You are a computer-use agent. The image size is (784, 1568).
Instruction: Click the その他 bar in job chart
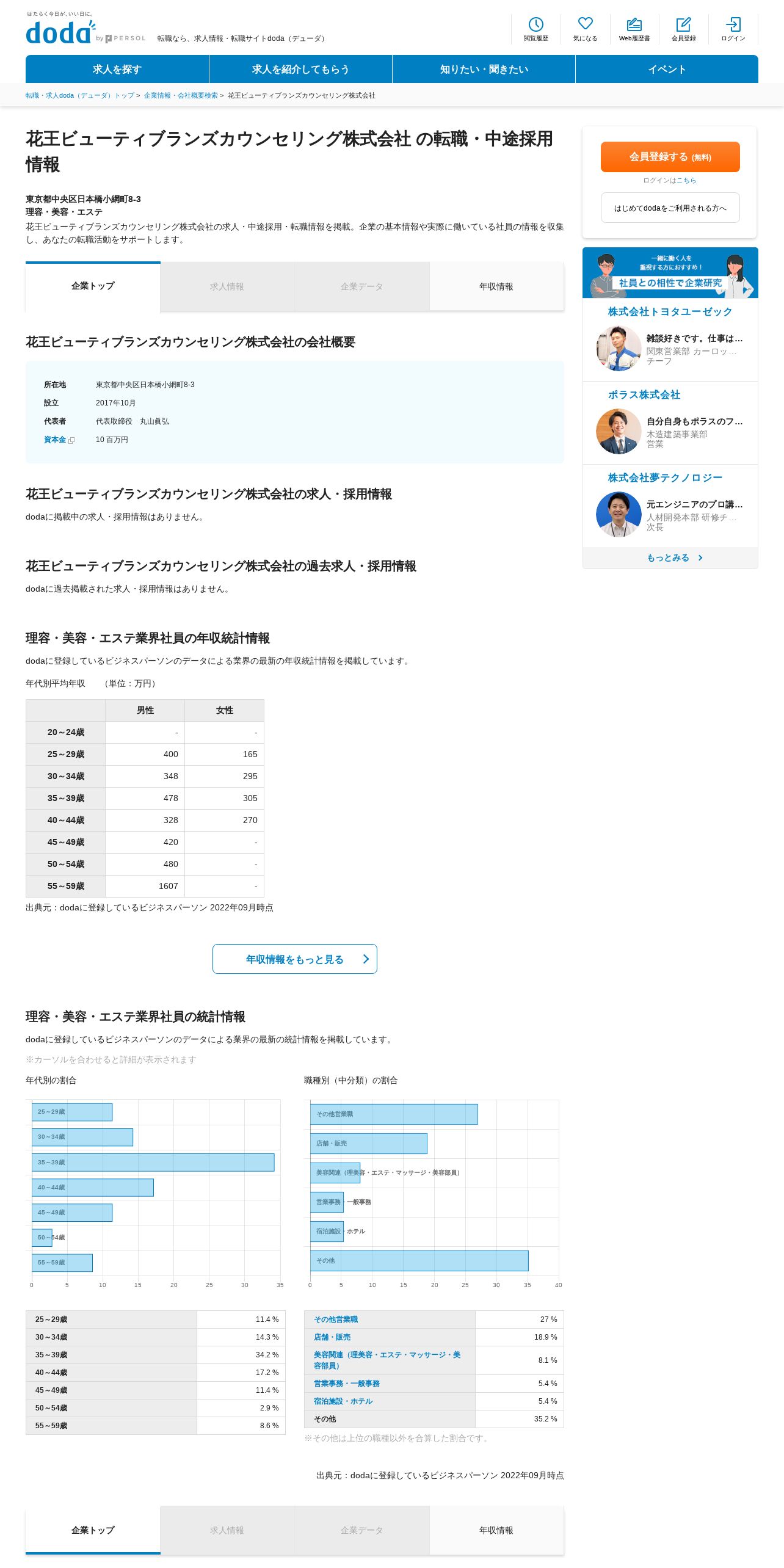point(419,1260)
